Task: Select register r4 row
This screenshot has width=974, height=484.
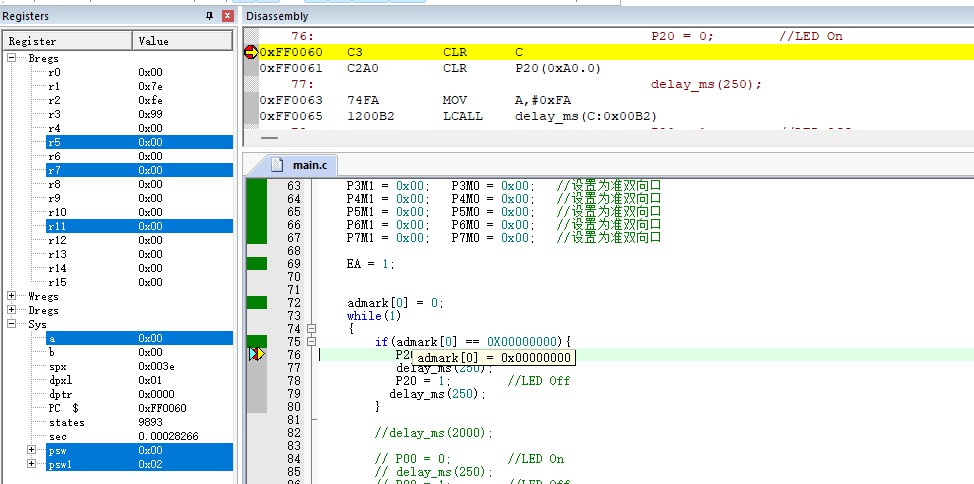Action: pyautogui.click(x=139, y=128)
